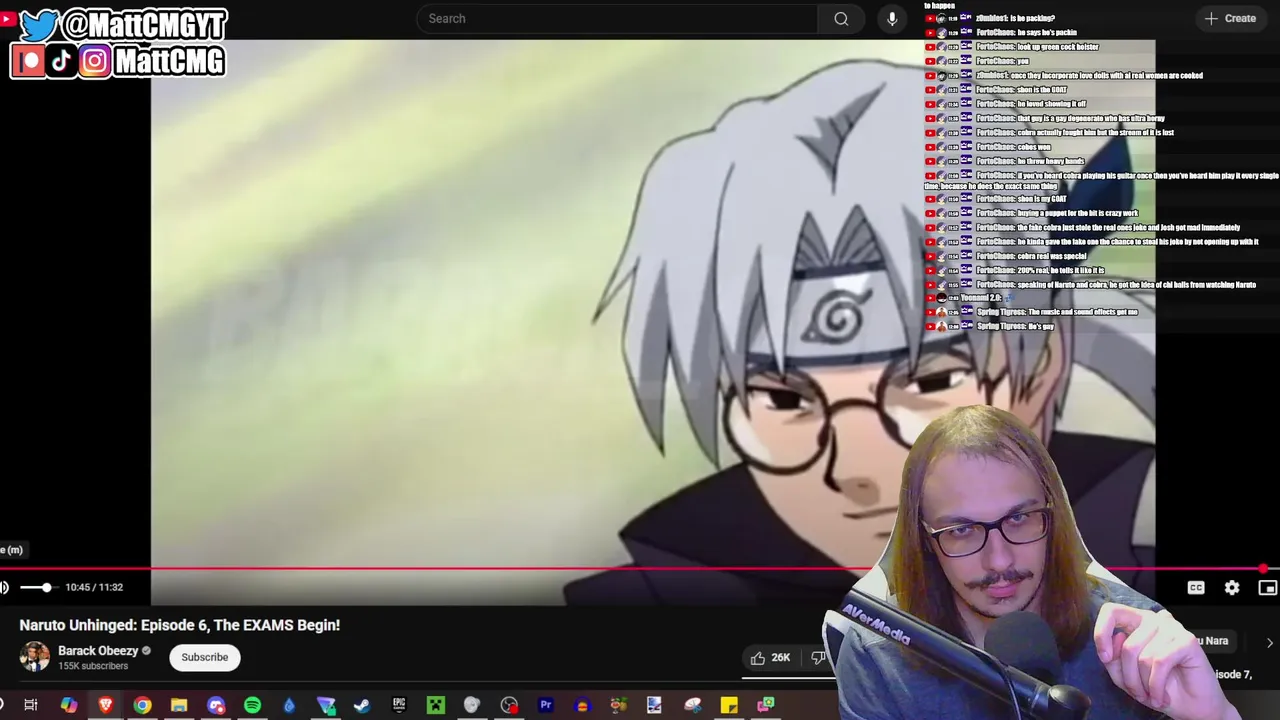Image resolution: width=1280 pixels, height=720 pixels.
Task: Switch to miniplayer mode
Action: 1267,587
